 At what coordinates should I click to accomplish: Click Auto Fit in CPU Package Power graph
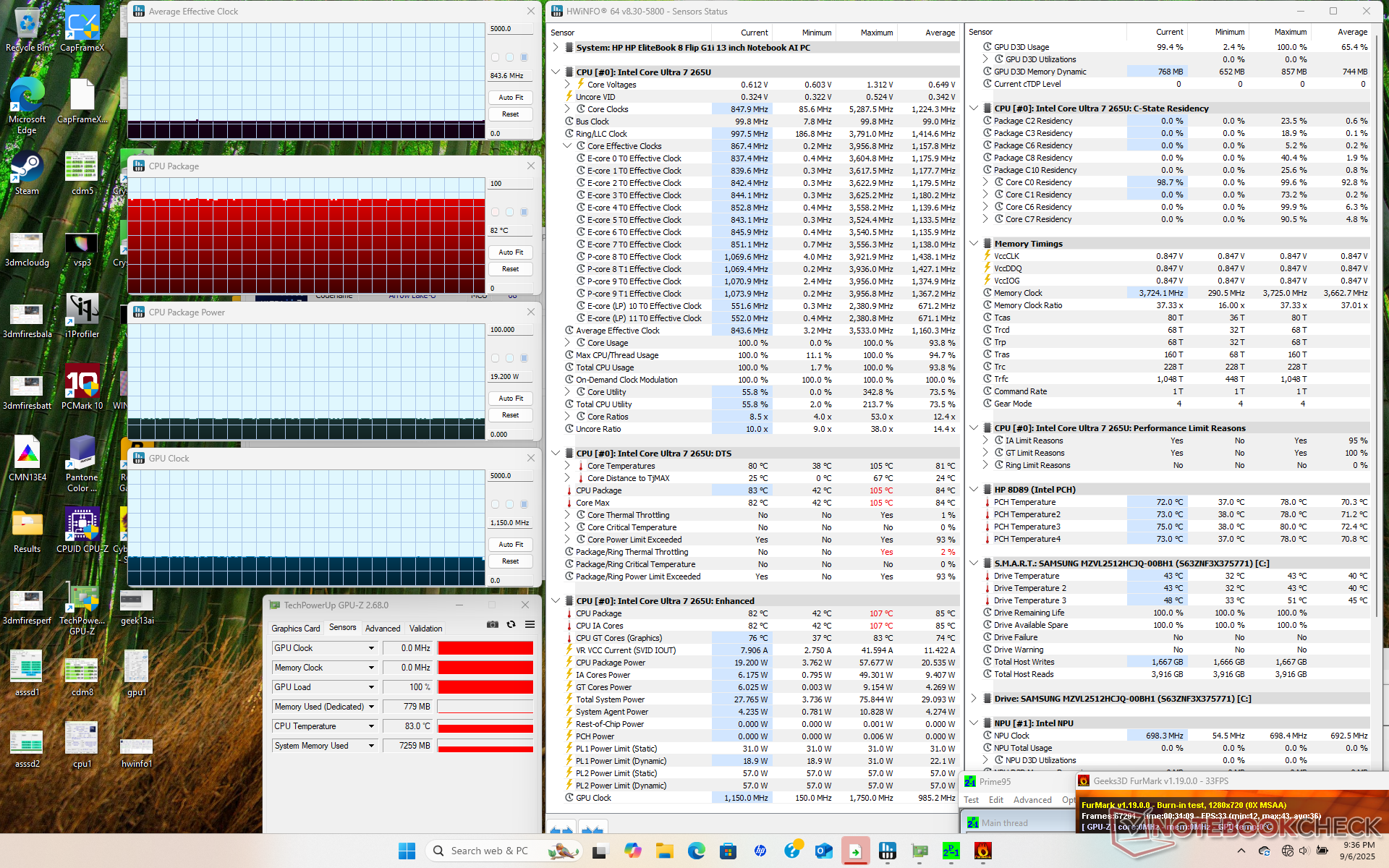tap(511, 399)
